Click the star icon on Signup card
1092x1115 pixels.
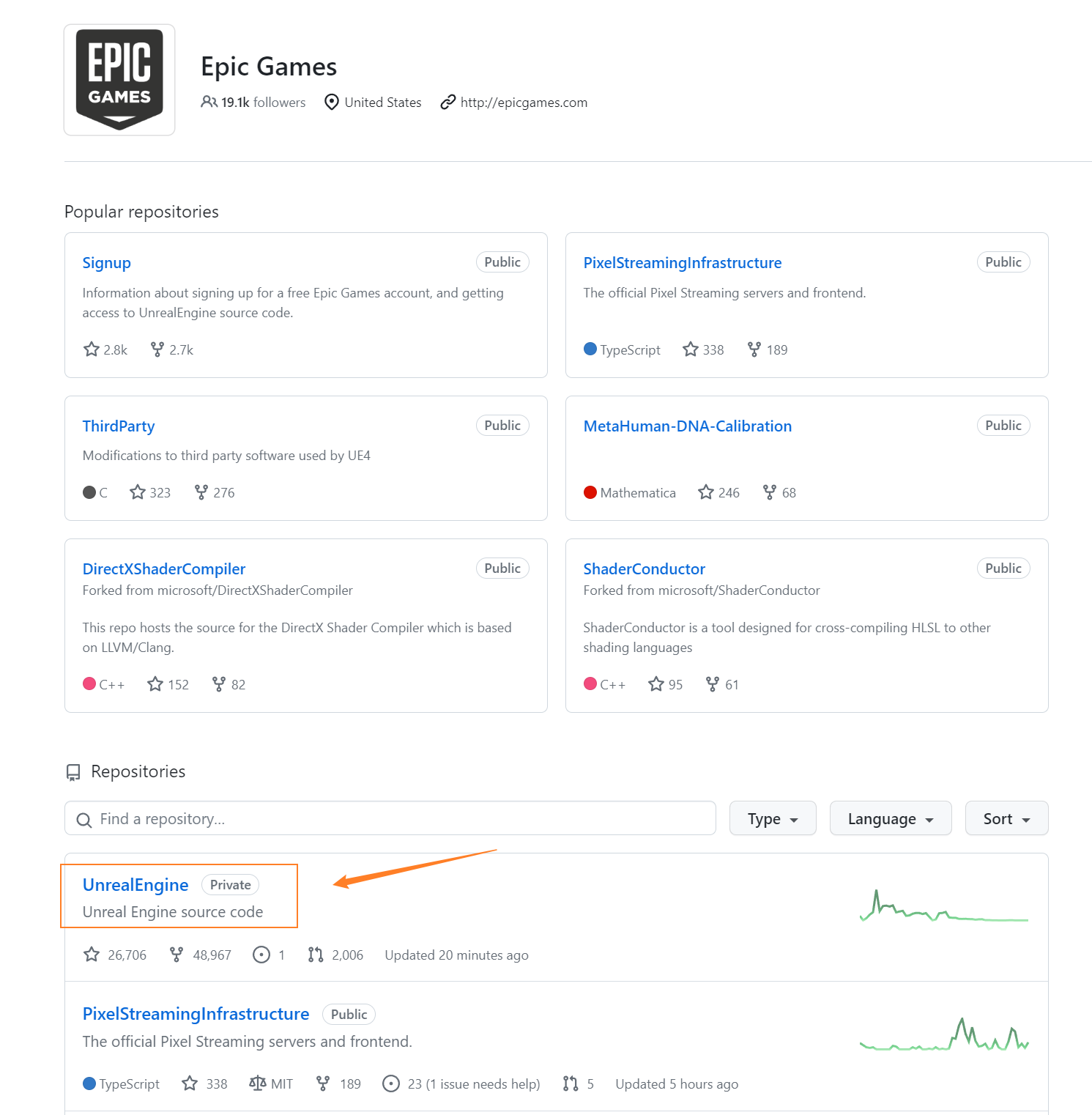point(92,349)
